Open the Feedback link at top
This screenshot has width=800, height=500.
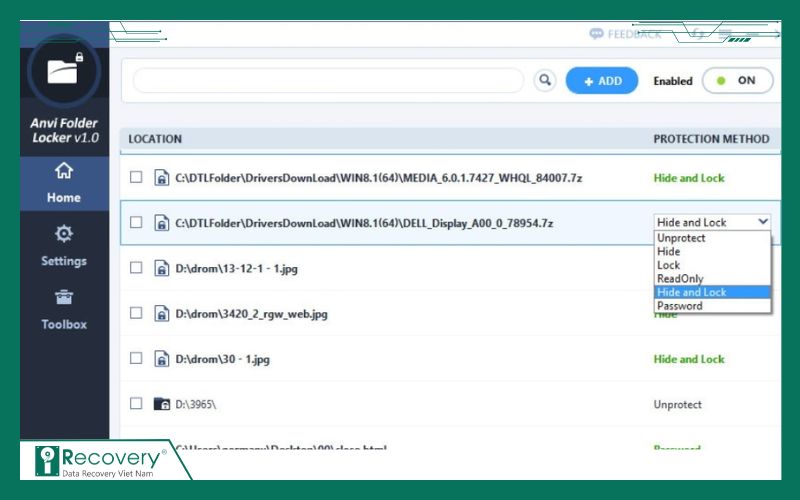tap(626, 34)
